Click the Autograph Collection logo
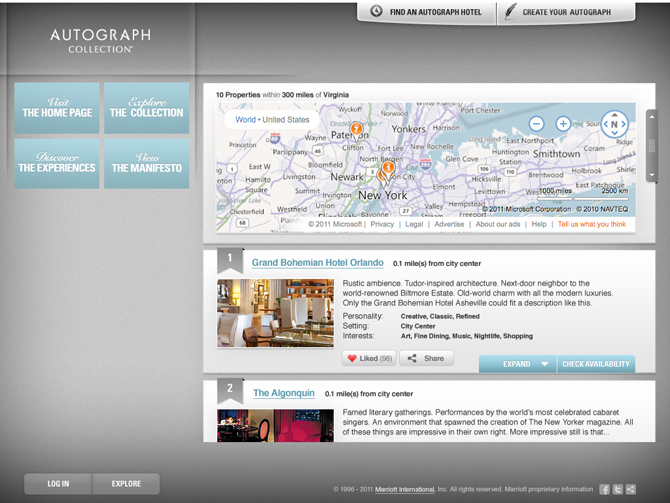 (100, 40)
